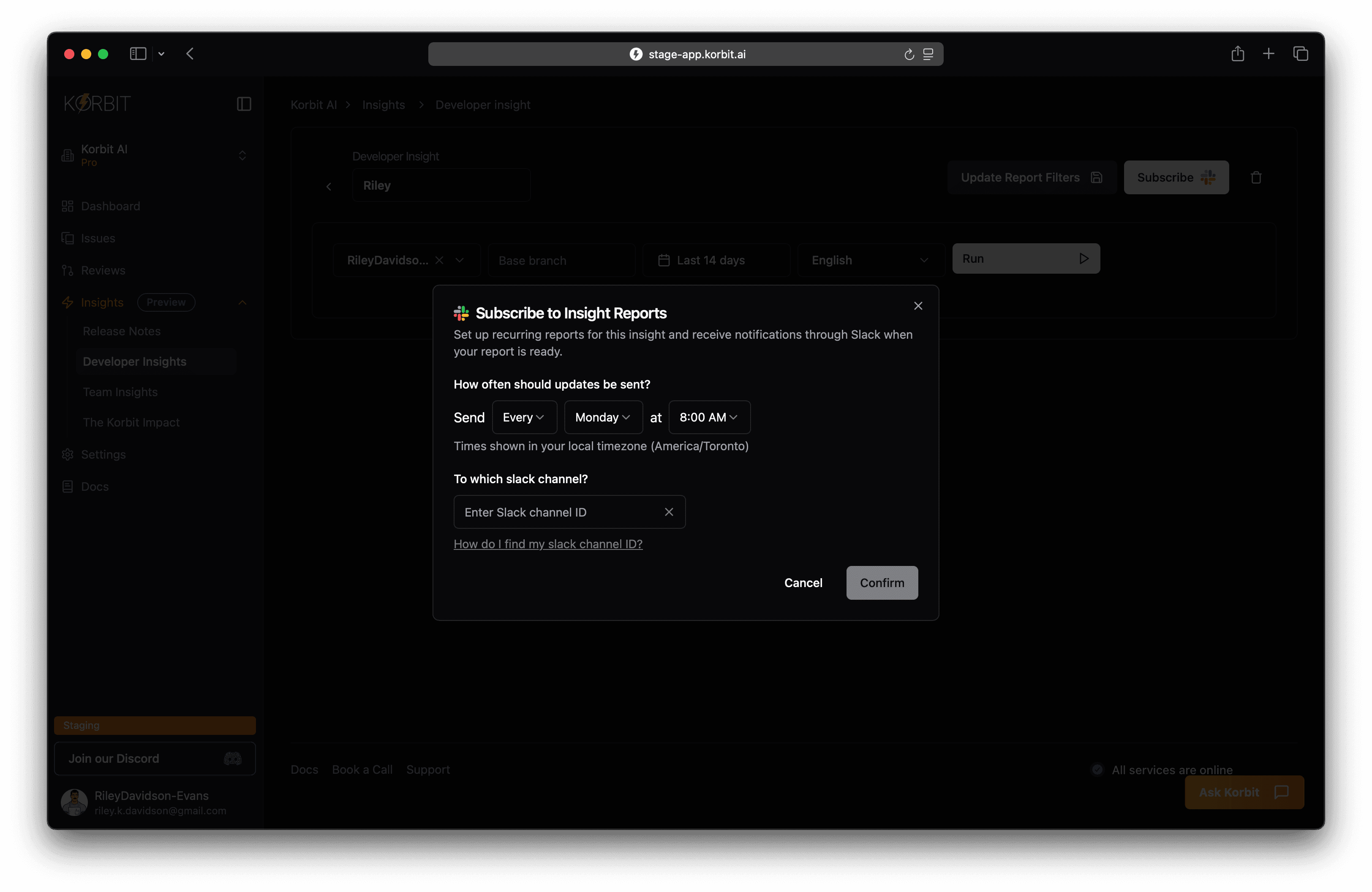Viewport: 1372px width, 892px height.
Task: Toggle Korbit sidebar panel icon
Action: 244,104
